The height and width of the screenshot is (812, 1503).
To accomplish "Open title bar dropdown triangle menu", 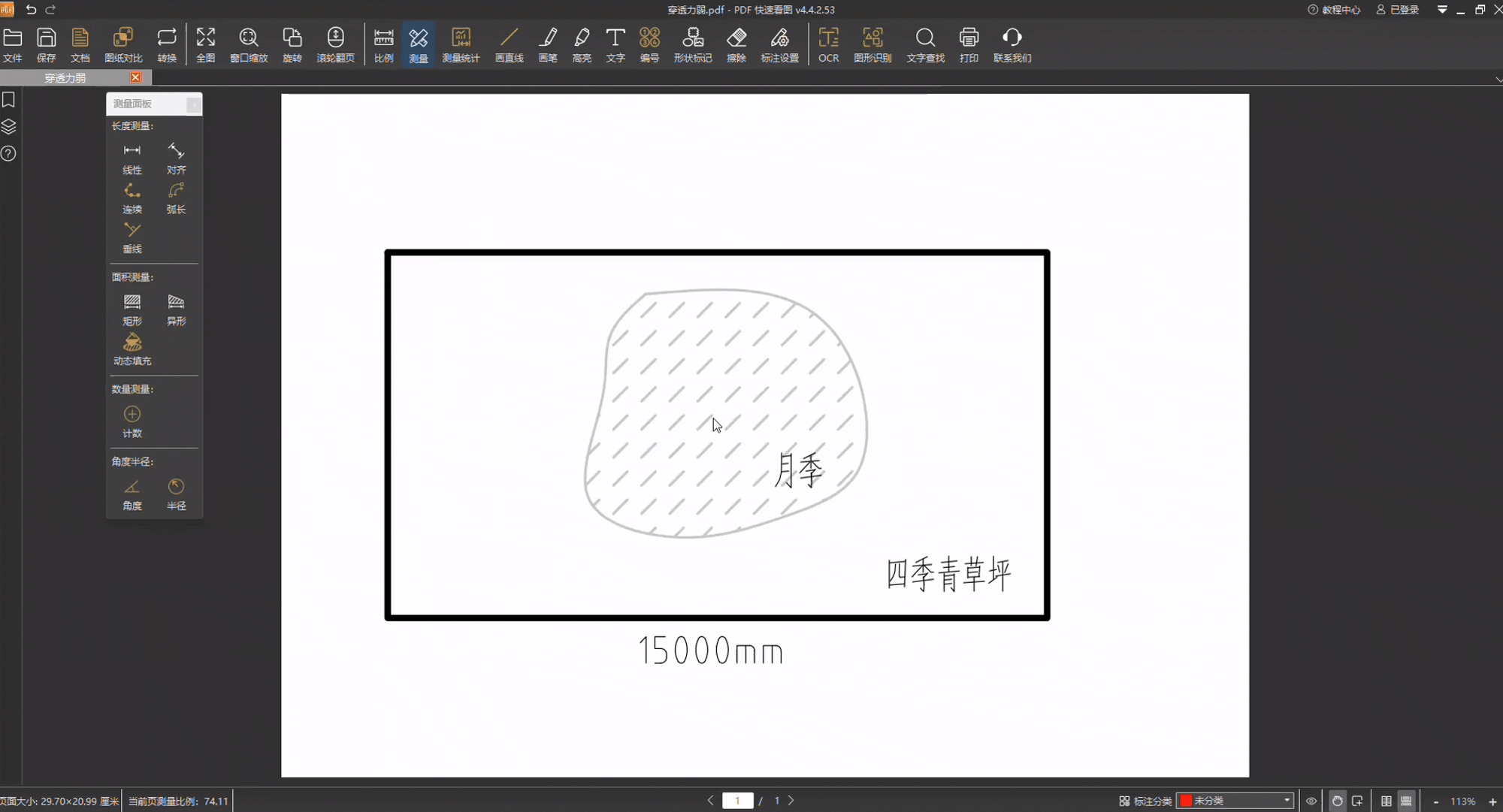I will [x=1442, y=10].
